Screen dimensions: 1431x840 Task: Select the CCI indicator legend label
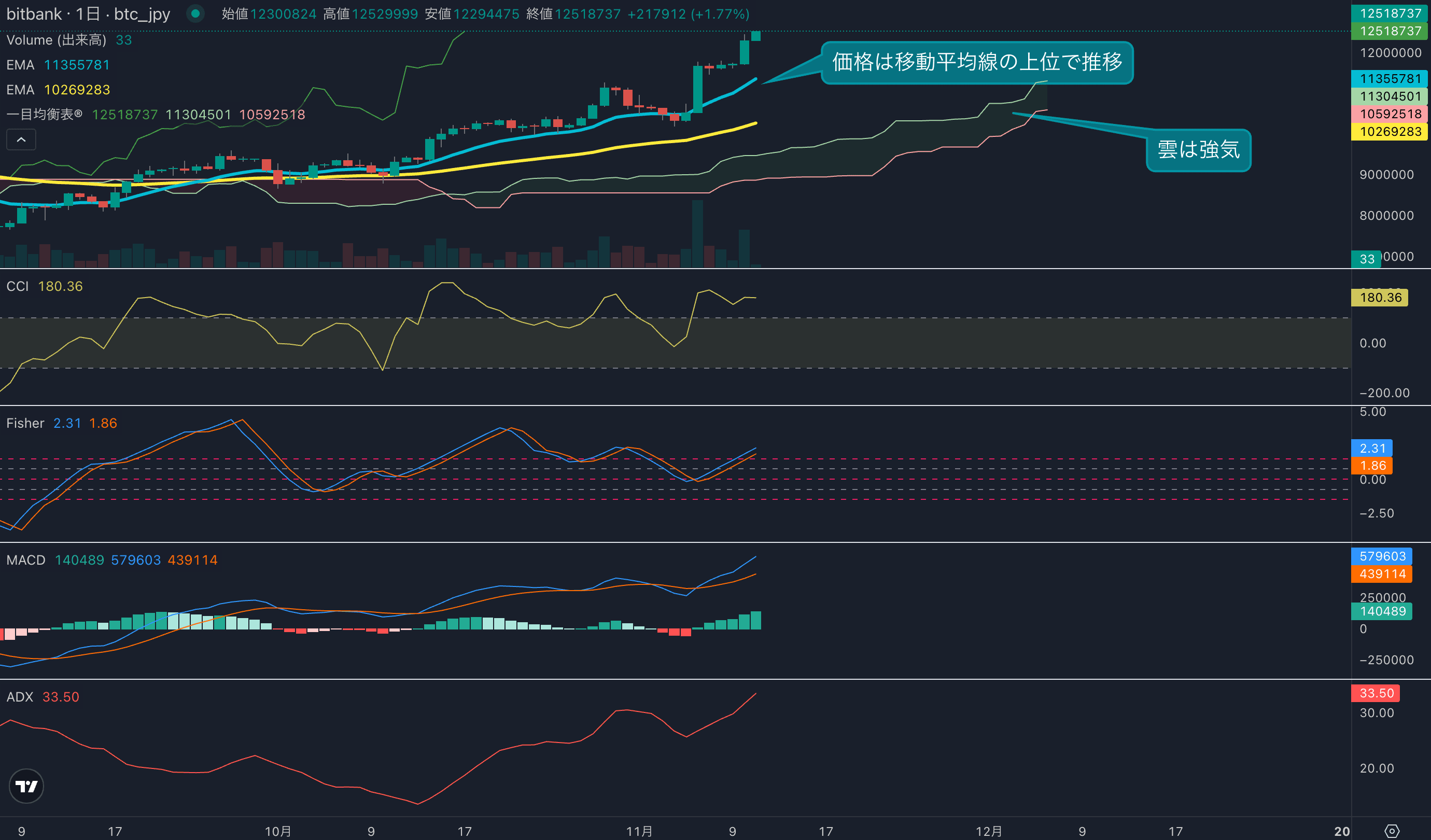click(17, 286)
